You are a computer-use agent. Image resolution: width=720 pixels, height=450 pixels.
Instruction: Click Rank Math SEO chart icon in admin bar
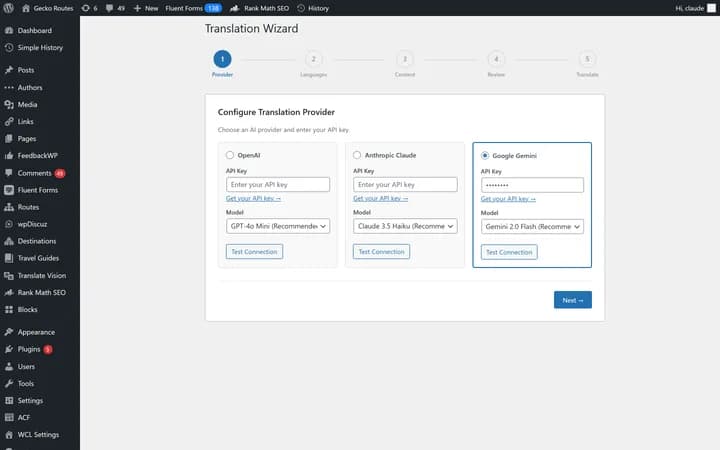click(x=235, y=8)
